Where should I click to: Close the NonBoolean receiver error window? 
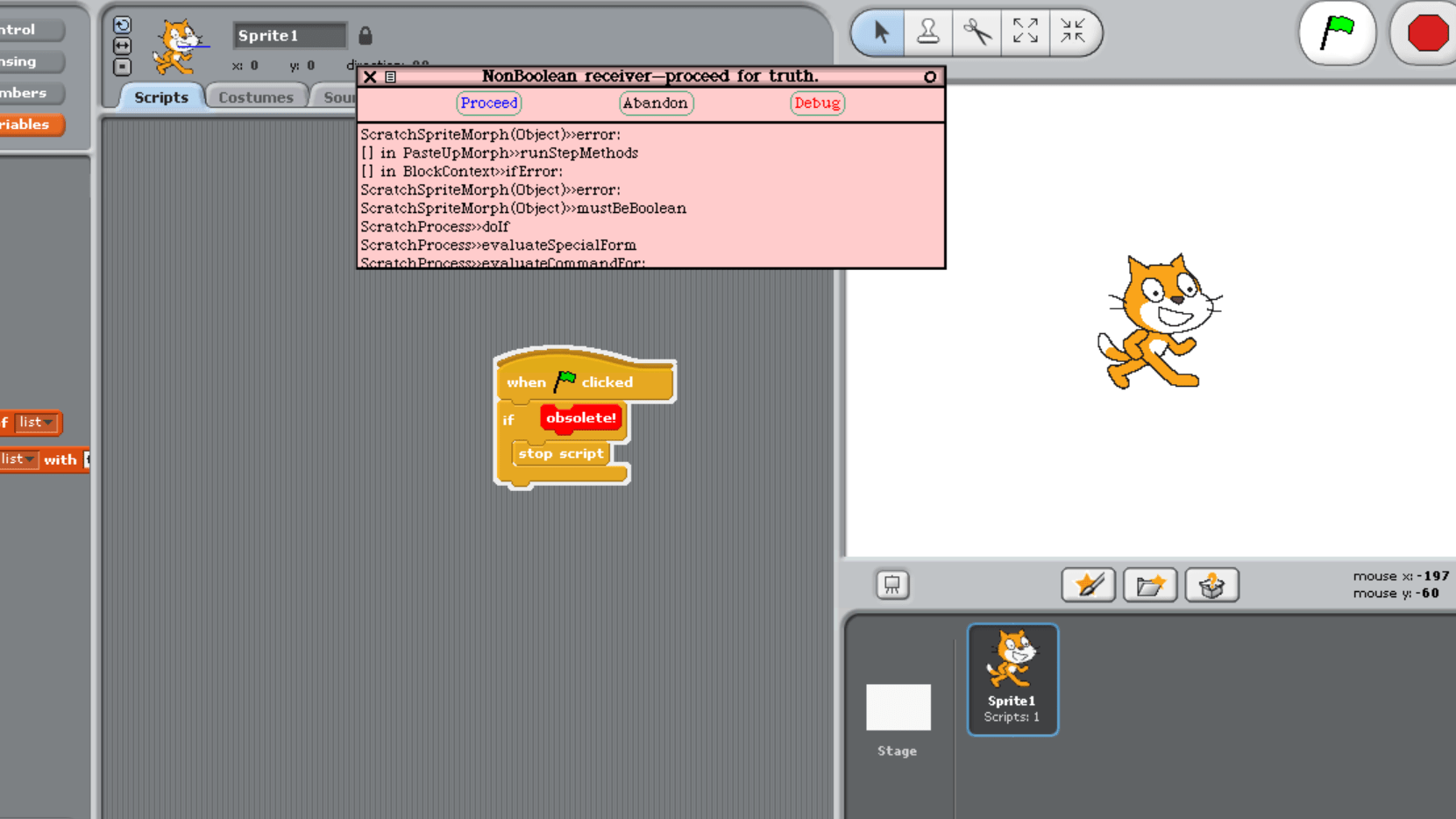point(370,76)
